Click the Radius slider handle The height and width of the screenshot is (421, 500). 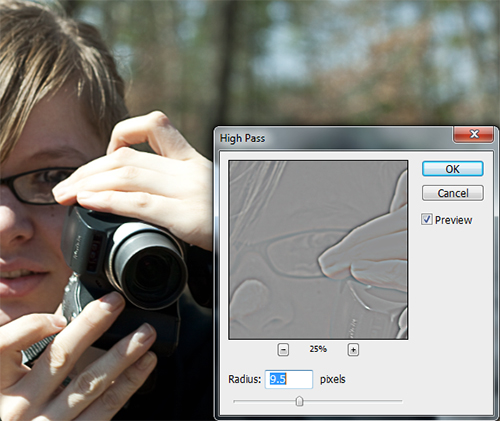[x=299, y=401]
